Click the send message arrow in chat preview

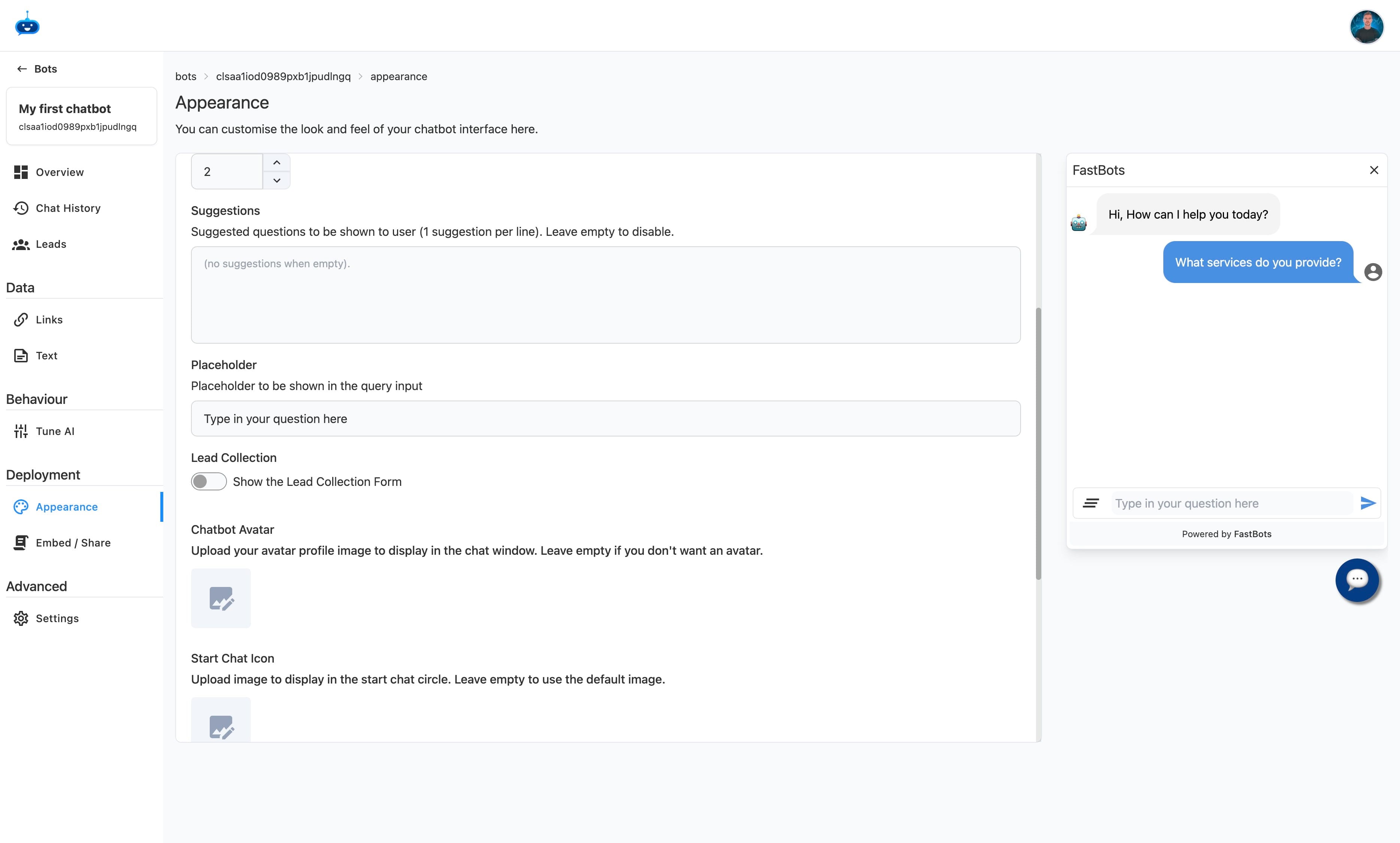(x=1366, y=503)
